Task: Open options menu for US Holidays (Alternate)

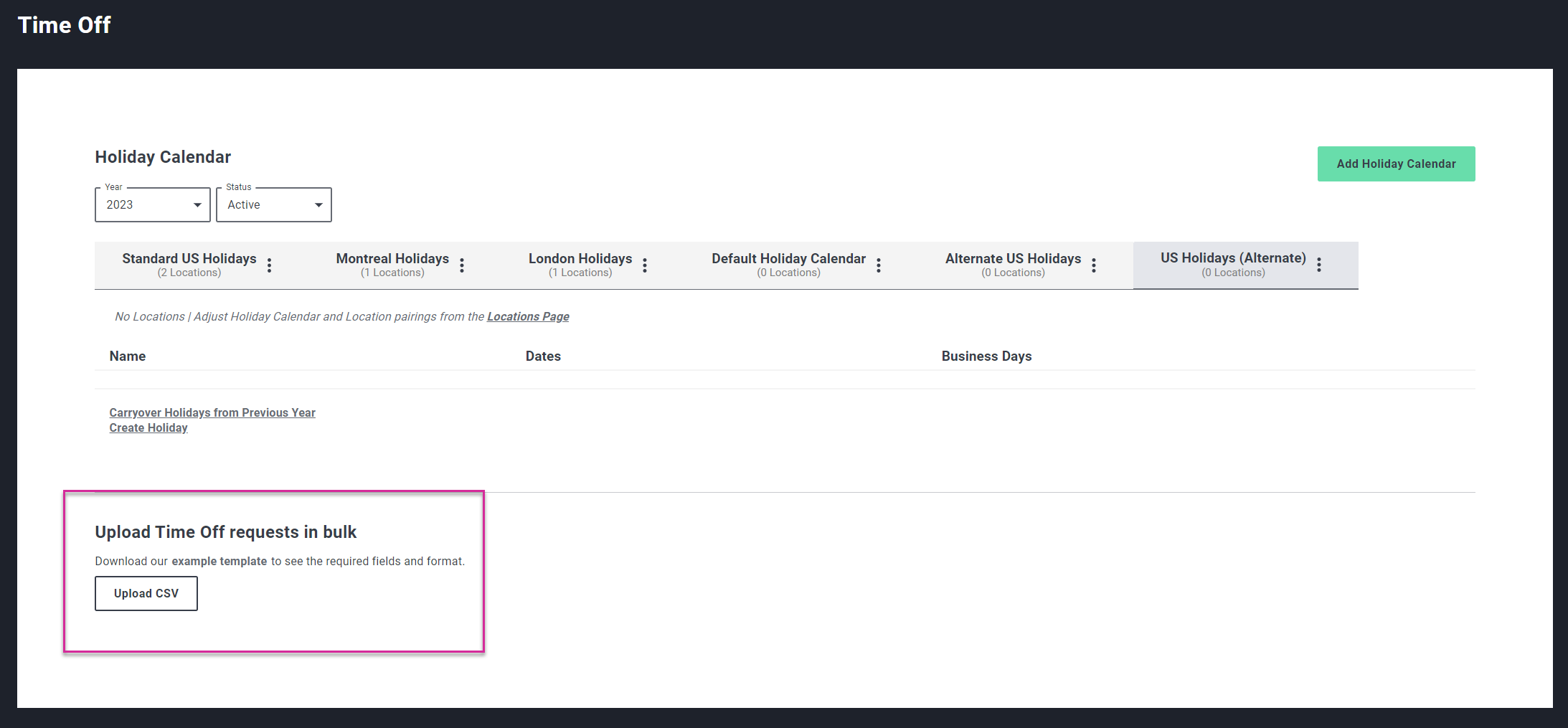Action: coord(1319,265)
